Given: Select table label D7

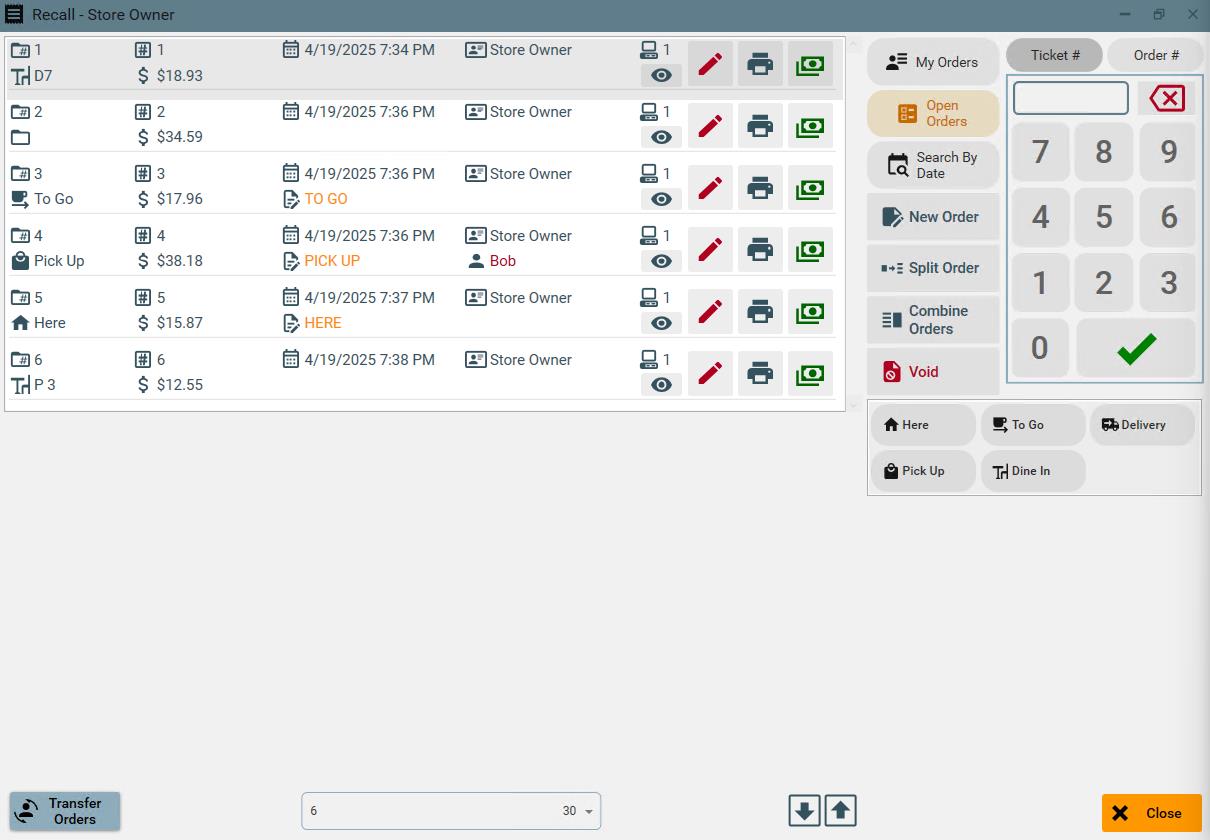Looking at the screenshot, I should pos(42,75).
